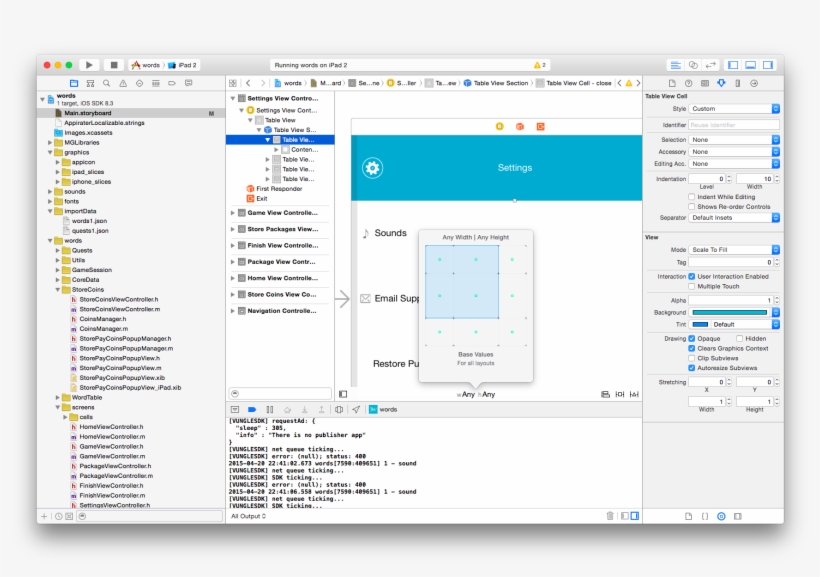The width and height of the screenshot is (820, 577).
Task: Hide the right utilities panel
Action: click(x=769, y=65)
